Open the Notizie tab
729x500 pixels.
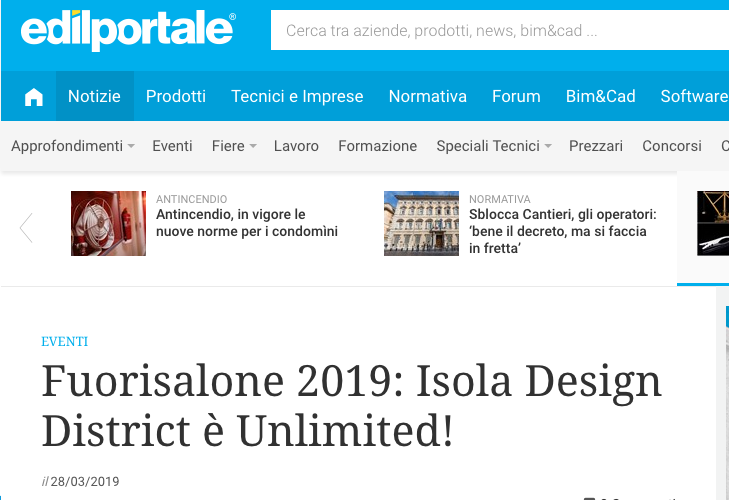(x=94, y=96)
